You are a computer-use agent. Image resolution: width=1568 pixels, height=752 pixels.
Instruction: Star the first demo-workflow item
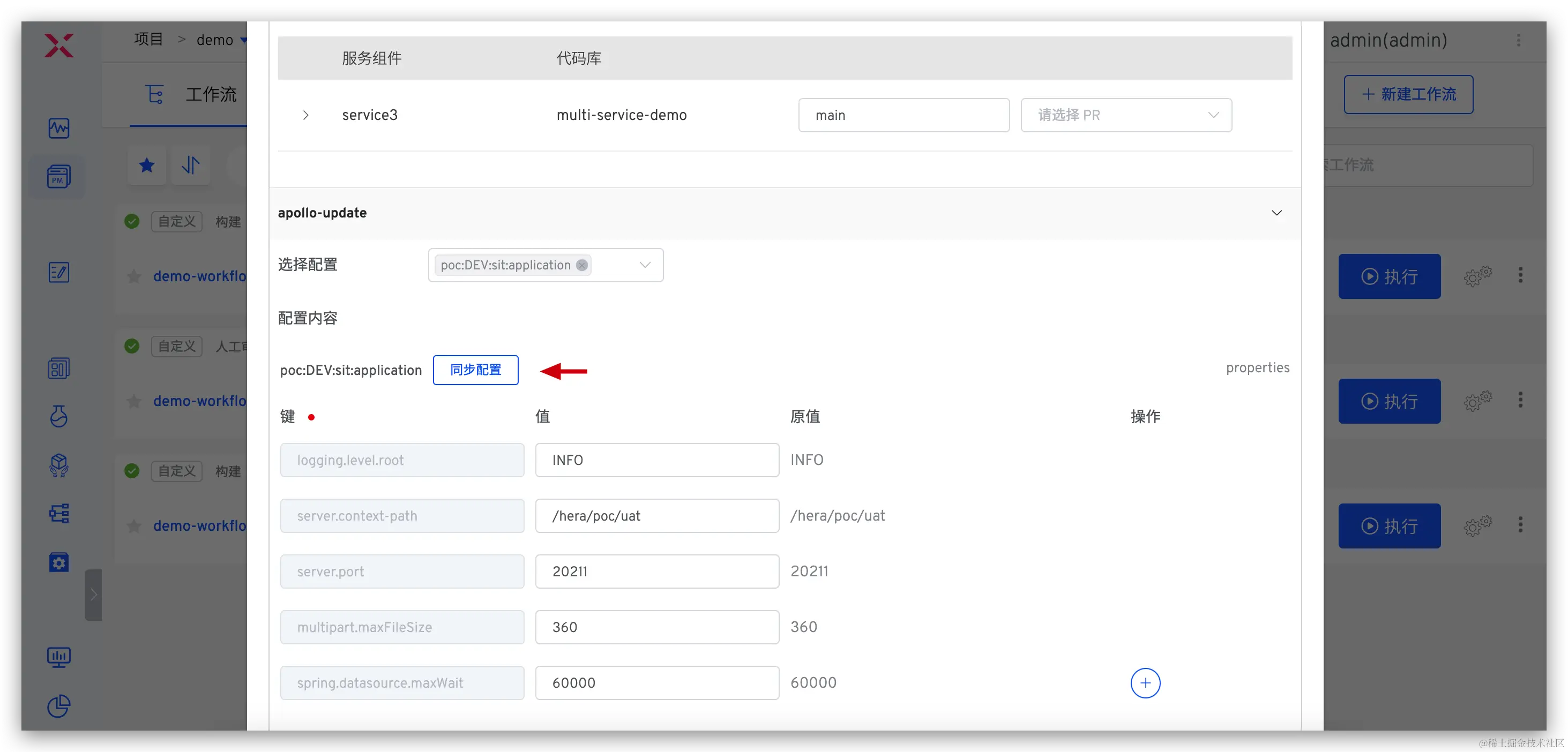tap(134, 277)
